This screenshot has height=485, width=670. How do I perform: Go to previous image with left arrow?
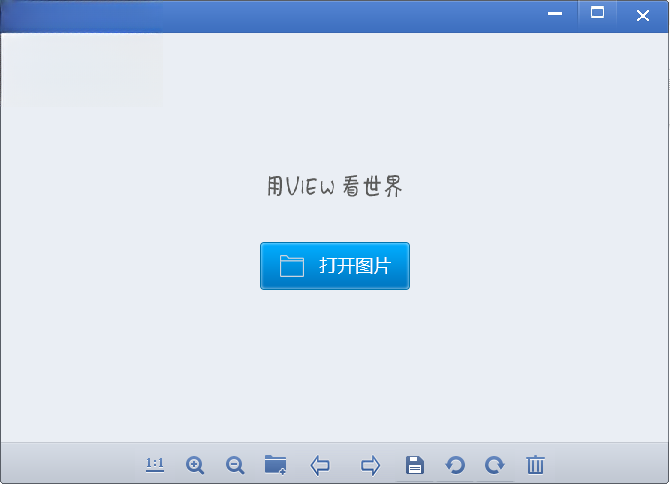[x=320, y=465]
